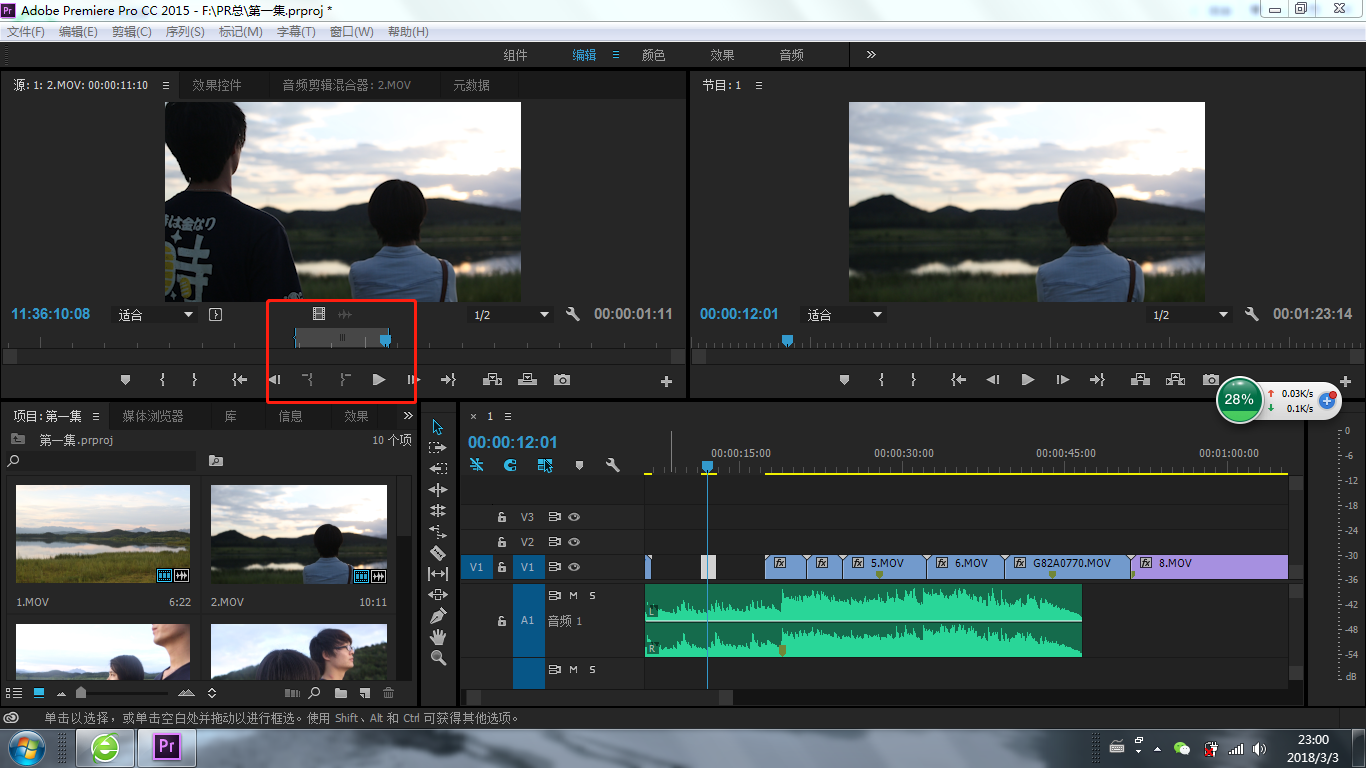Switch to 元数据 tab
The image size is (1366, 768).
point(471,85)
